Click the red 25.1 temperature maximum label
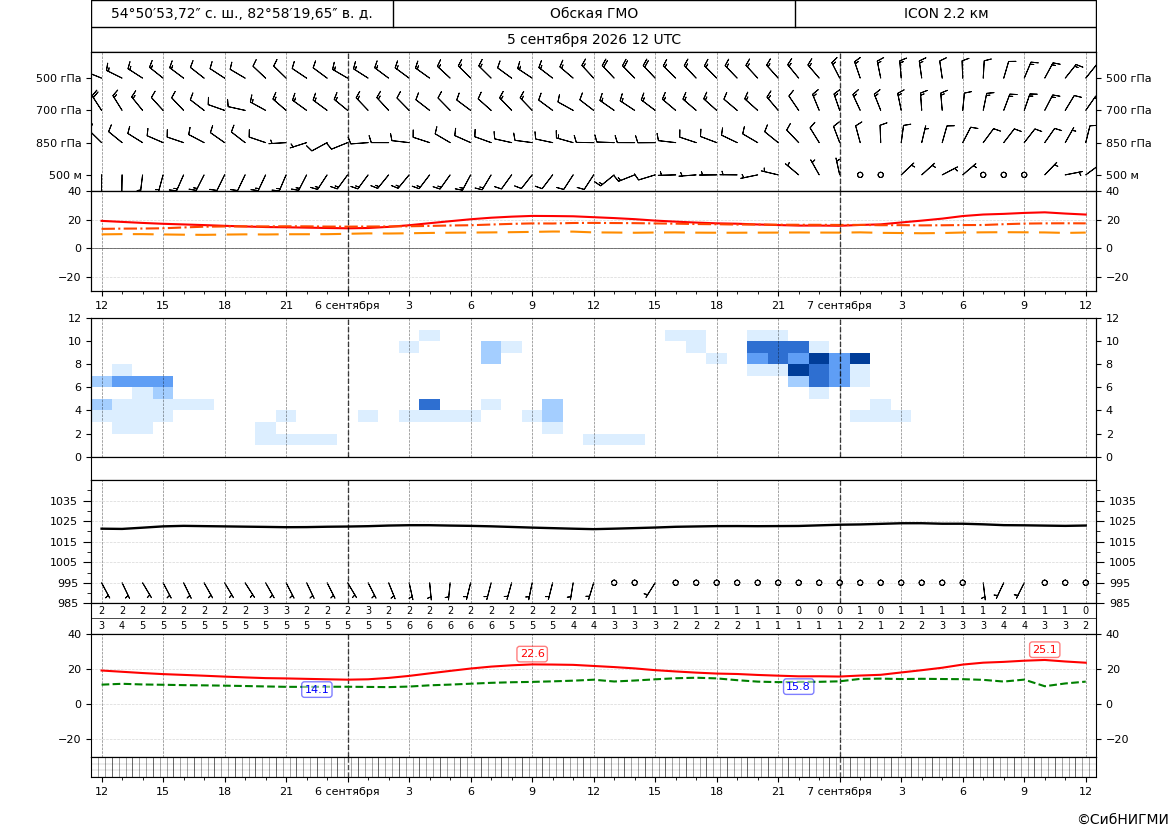This screenshot has height=827, width=1169. coord(1044,649)
